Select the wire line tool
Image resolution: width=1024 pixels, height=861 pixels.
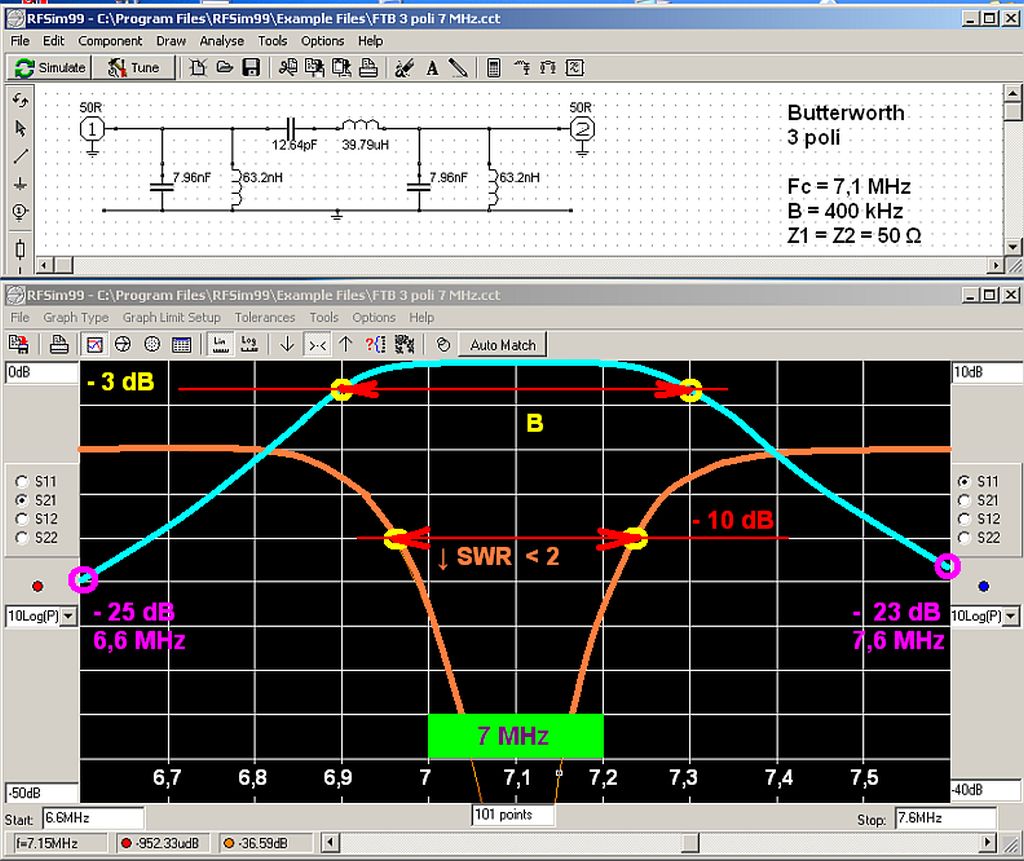20,156
